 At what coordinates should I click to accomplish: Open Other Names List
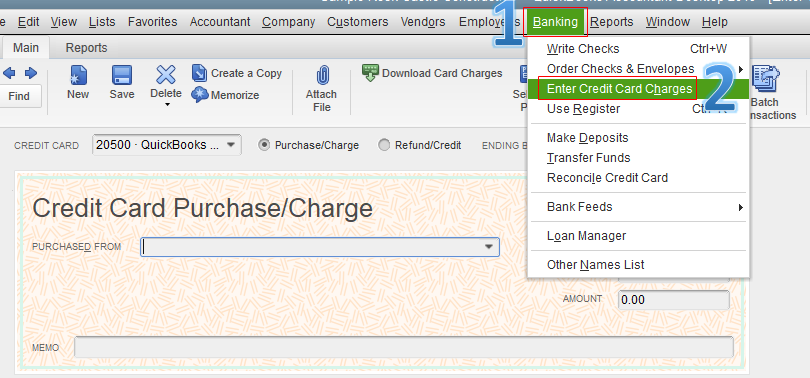point(638,265)
